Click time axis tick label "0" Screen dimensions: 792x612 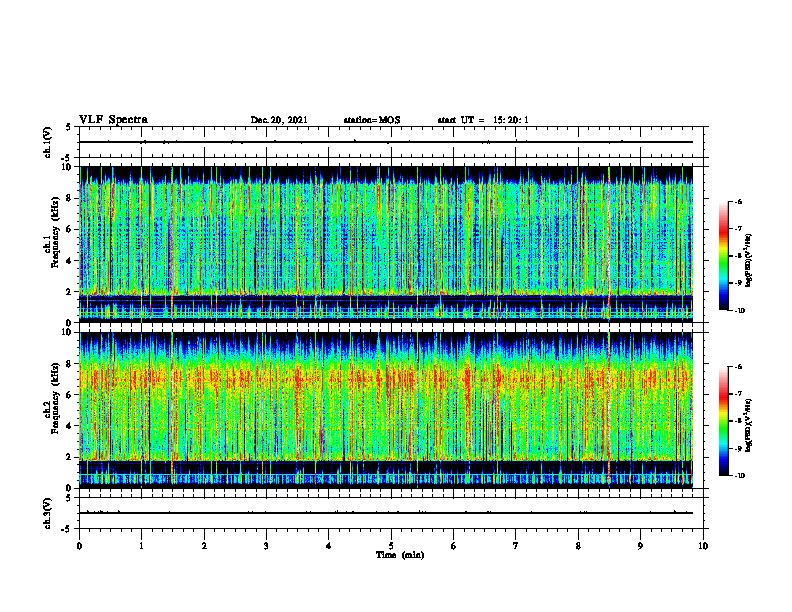(79, 546)
